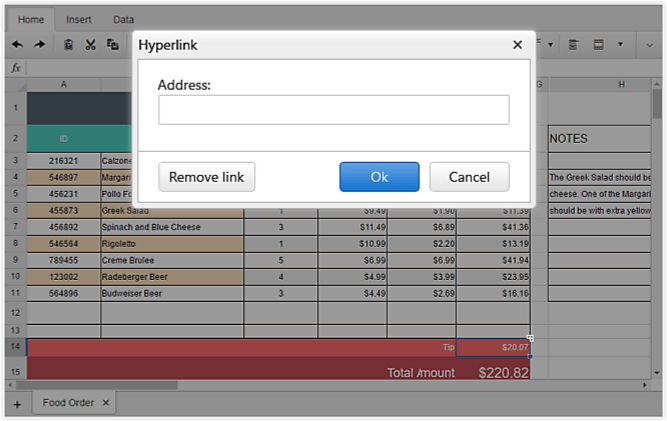Click the scroll up arrow
Image resolution: width=667 pixels, height=421 pixels.
[657, 84]
